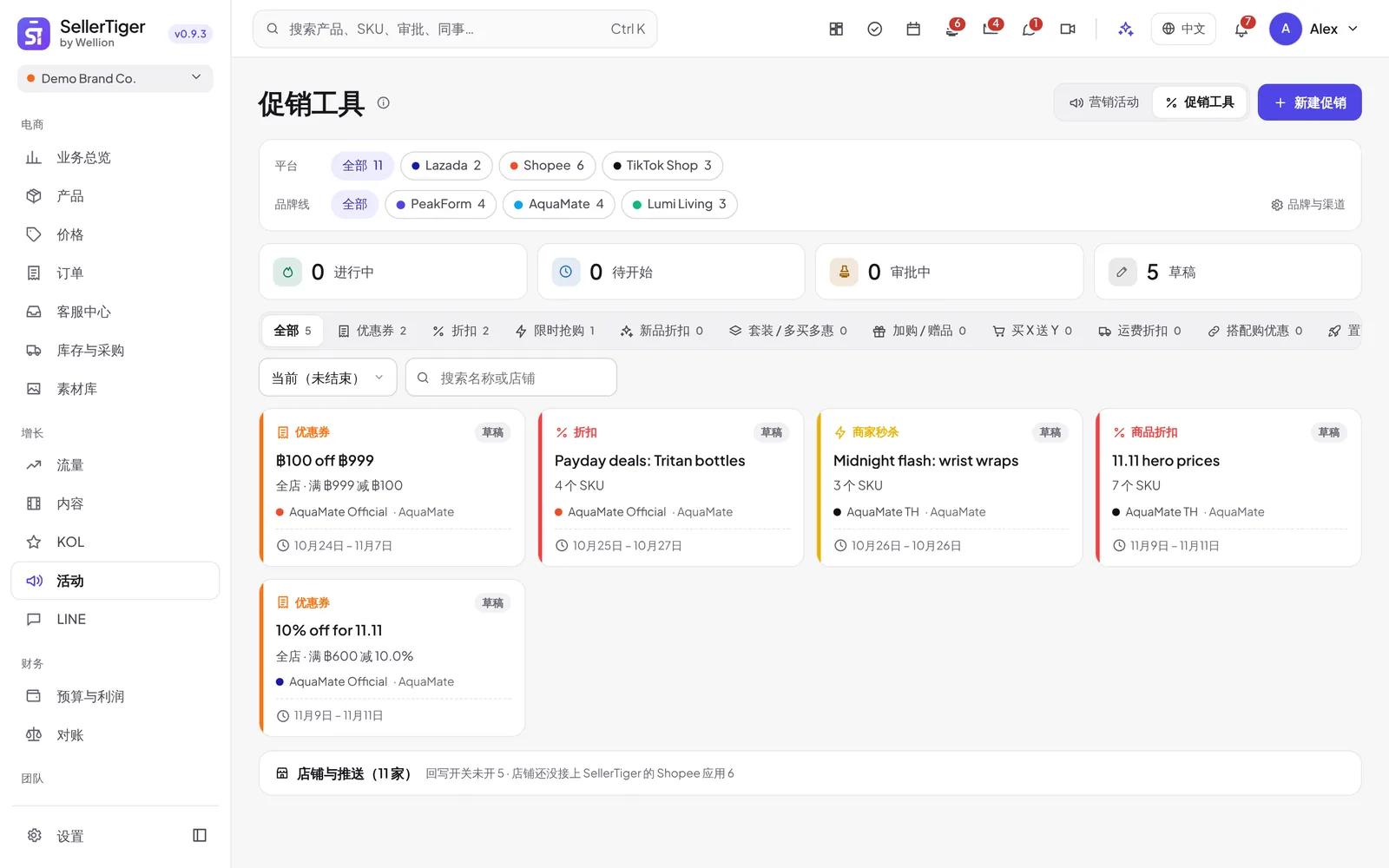Open 业务总览 in the sidebar
Viewport: 1389px width, 868px height.
[x=115, y=157]
